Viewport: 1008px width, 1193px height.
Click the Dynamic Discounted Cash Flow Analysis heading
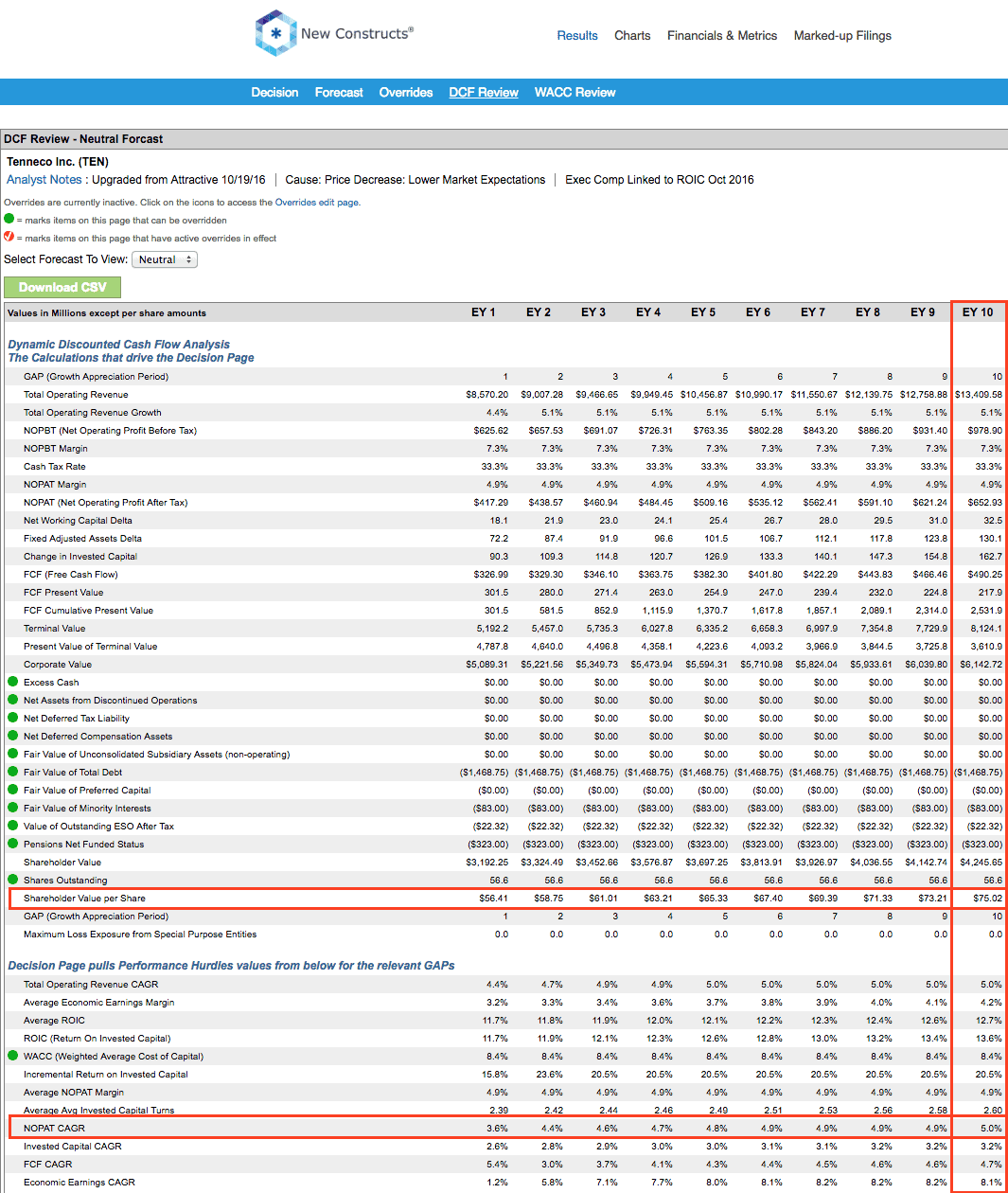119,345
